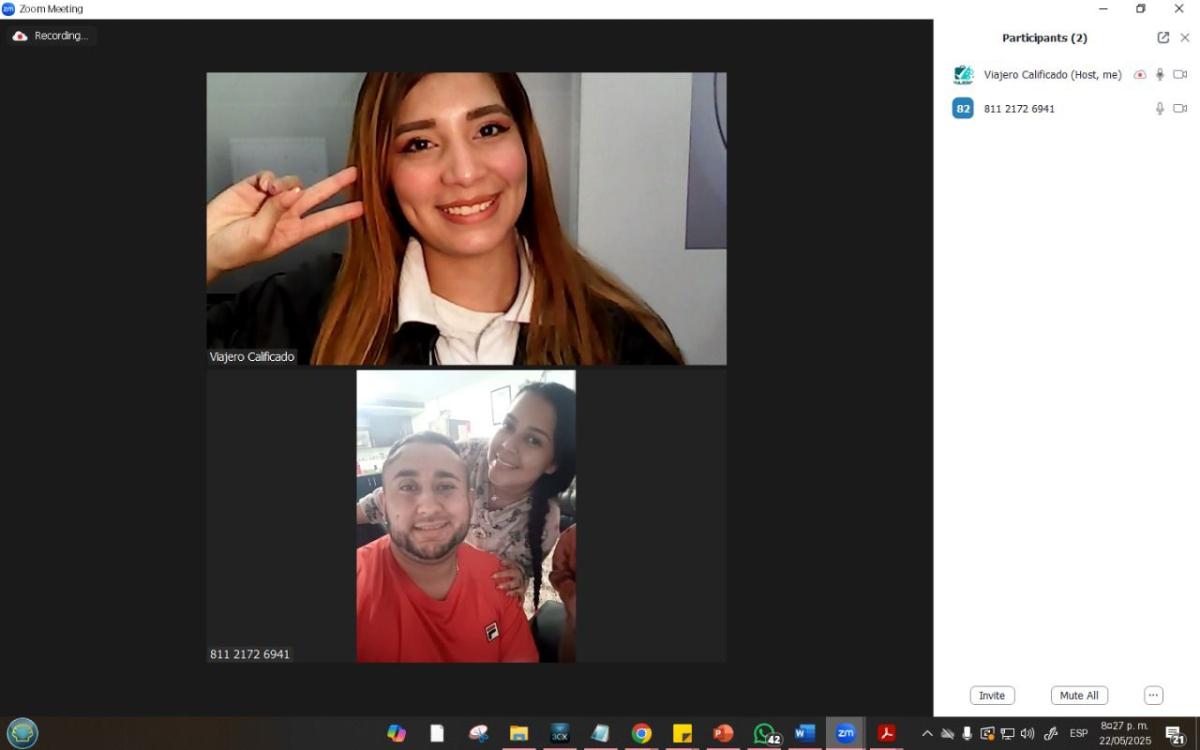Click the Recording indicator

tap(51, 36)
